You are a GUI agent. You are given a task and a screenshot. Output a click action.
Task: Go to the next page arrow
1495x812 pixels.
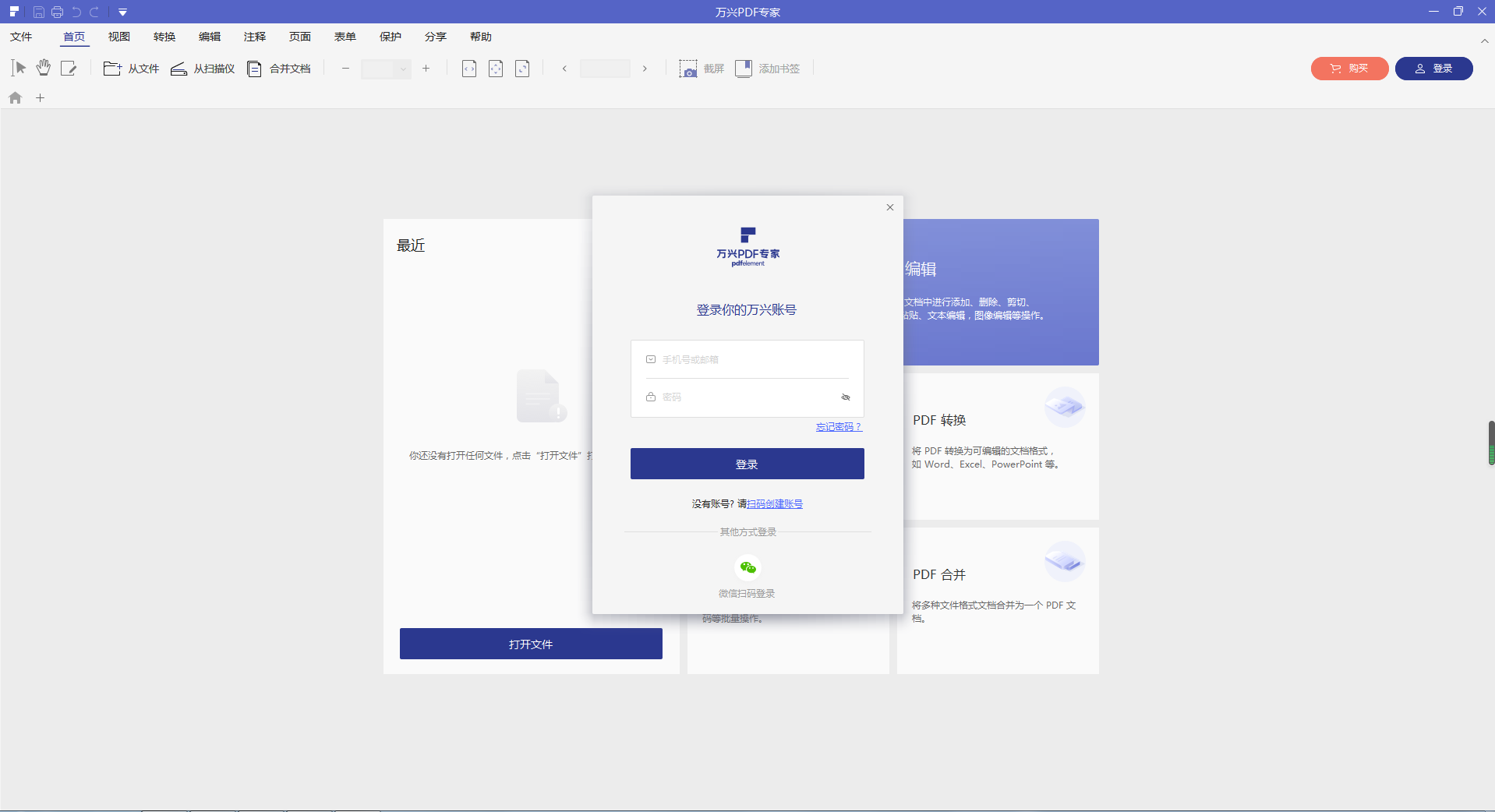click(x=645, y=69)
